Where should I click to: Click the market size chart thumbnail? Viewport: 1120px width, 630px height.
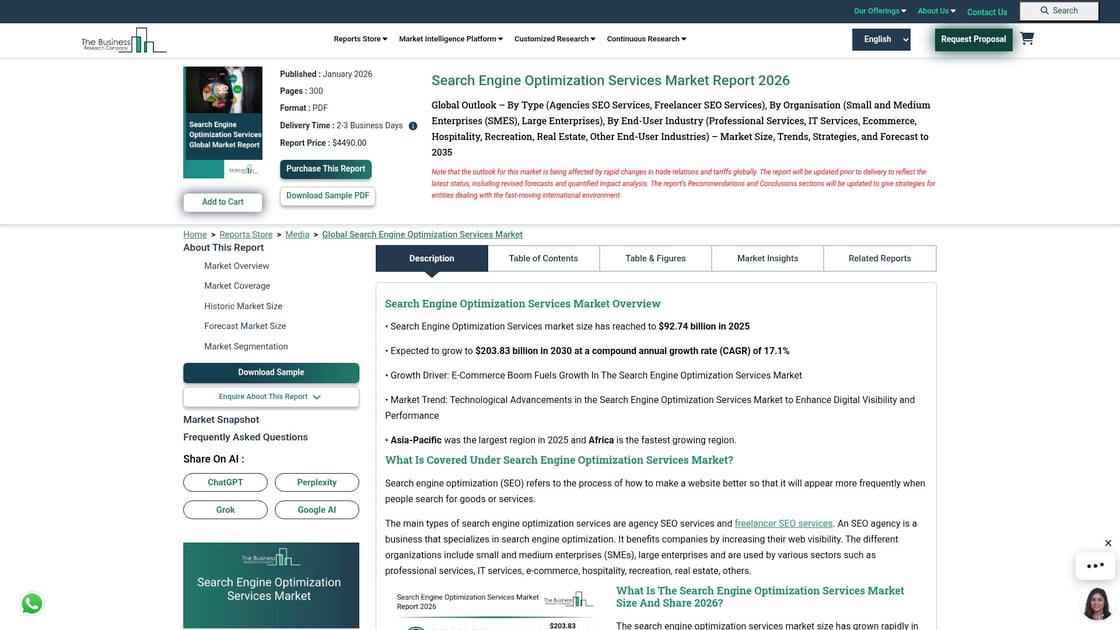(x=495, y=609)
